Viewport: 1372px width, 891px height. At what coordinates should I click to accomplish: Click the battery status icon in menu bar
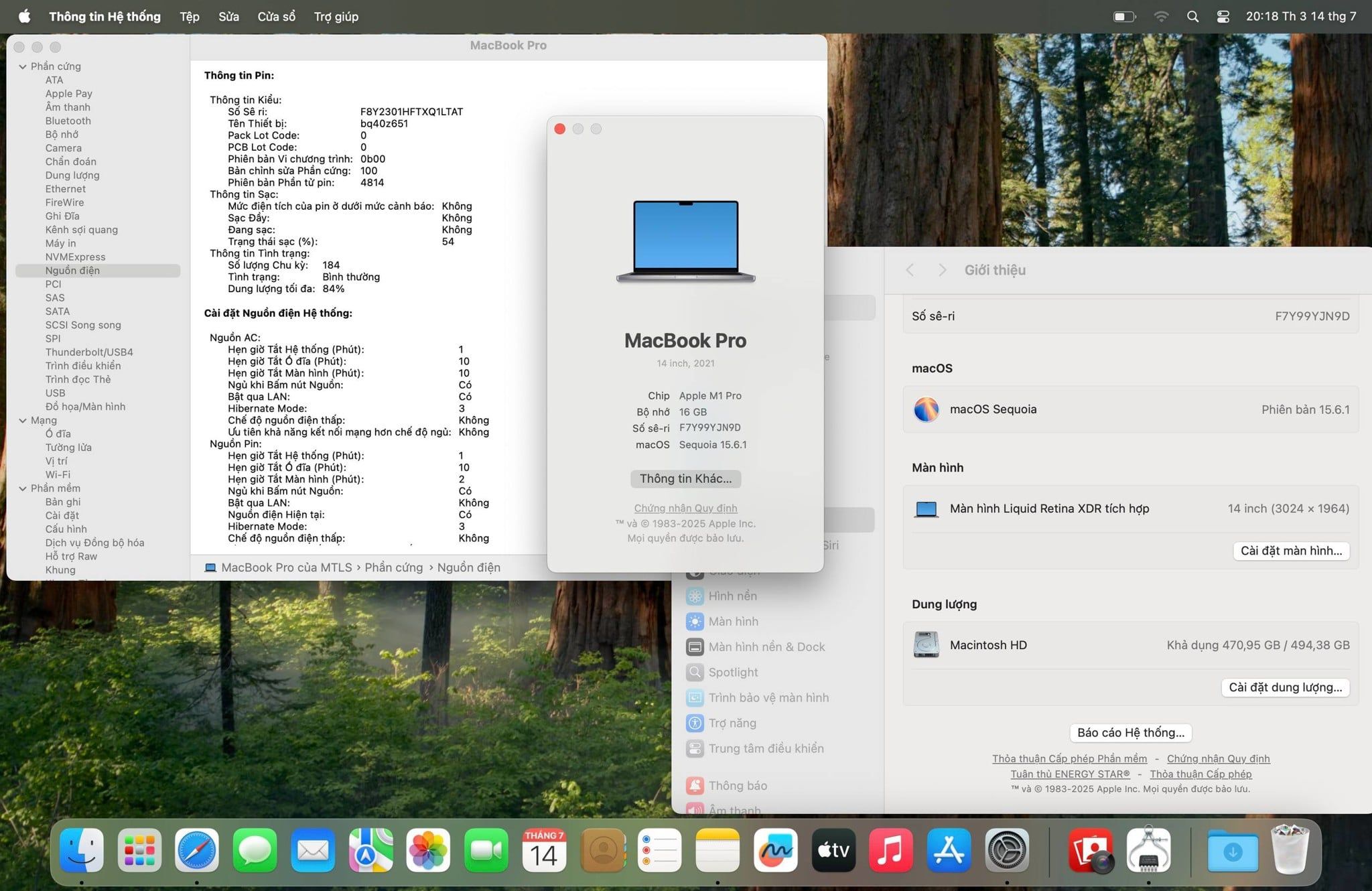coord(1124,17)
